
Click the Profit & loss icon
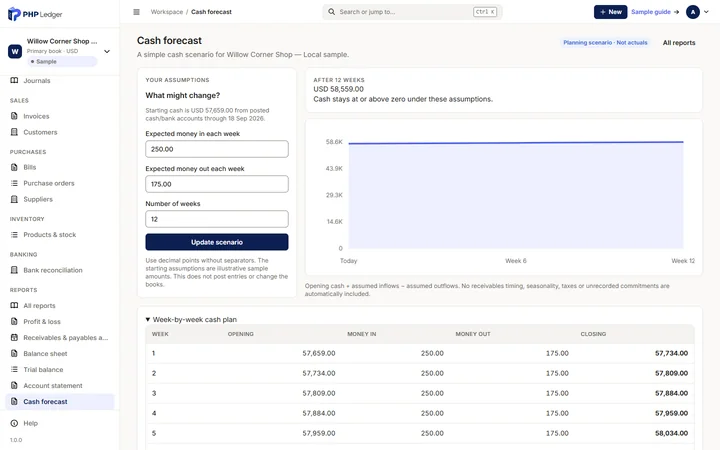click(x=14, y=321)
